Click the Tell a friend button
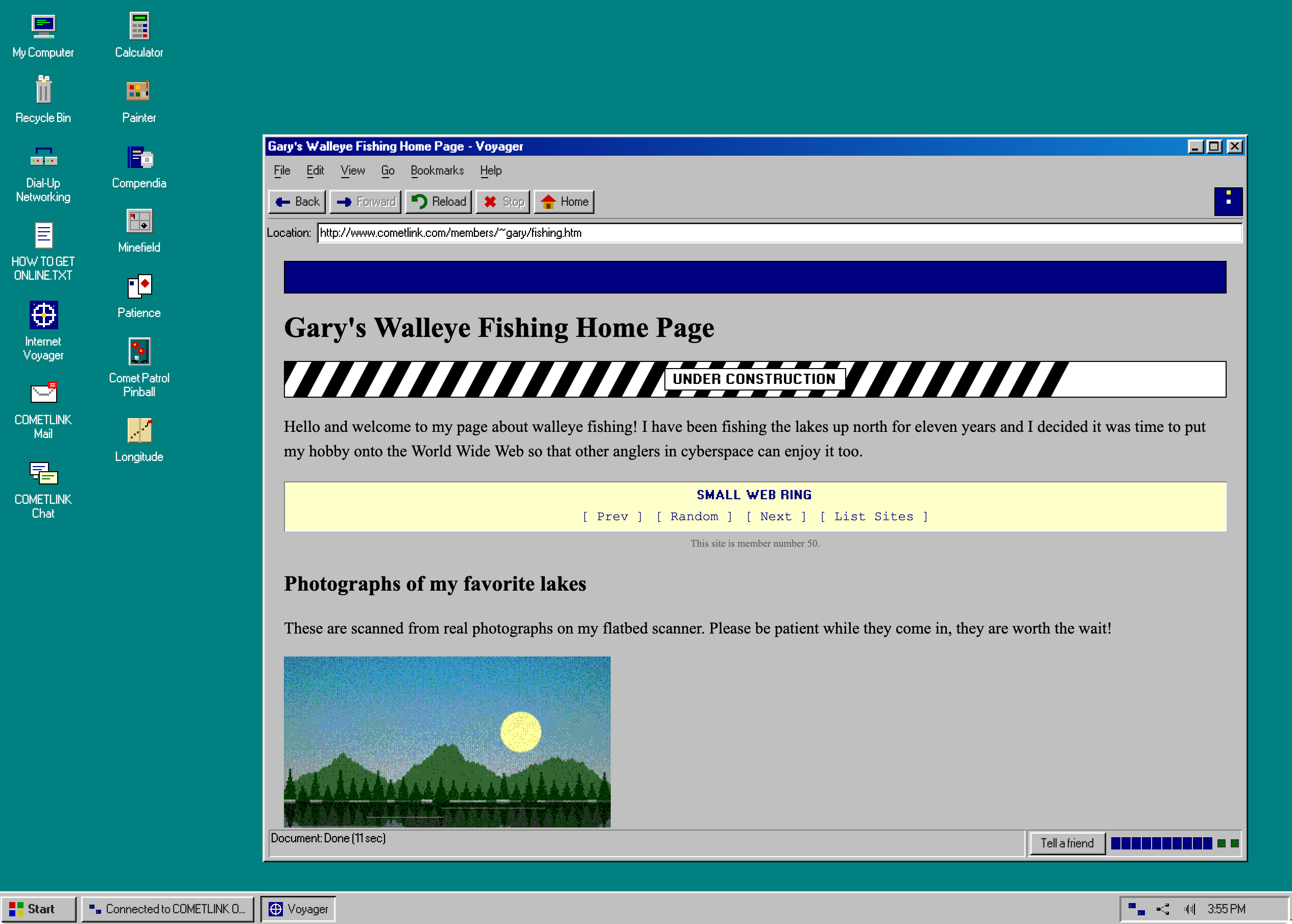The image size is (1292, 924). pos(1067,843)
